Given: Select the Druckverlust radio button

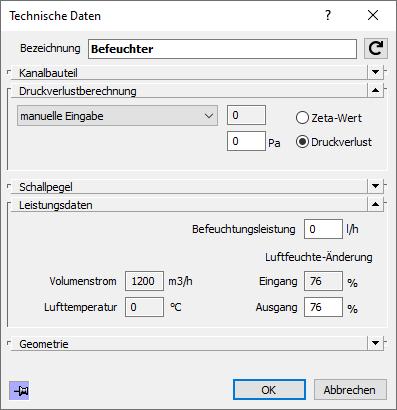Looking at the screenshot, I should coord(302,142).
